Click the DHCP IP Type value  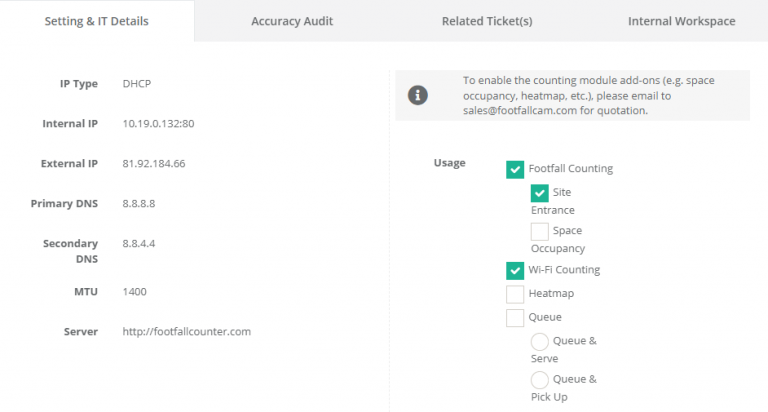[136, 84]
